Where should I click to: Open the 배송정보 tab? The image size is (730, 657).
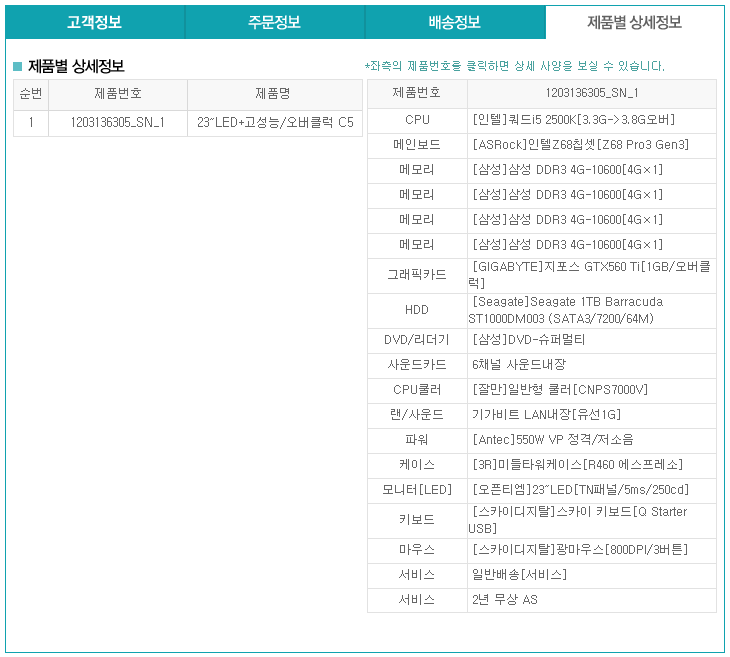[x=455, y=22]
